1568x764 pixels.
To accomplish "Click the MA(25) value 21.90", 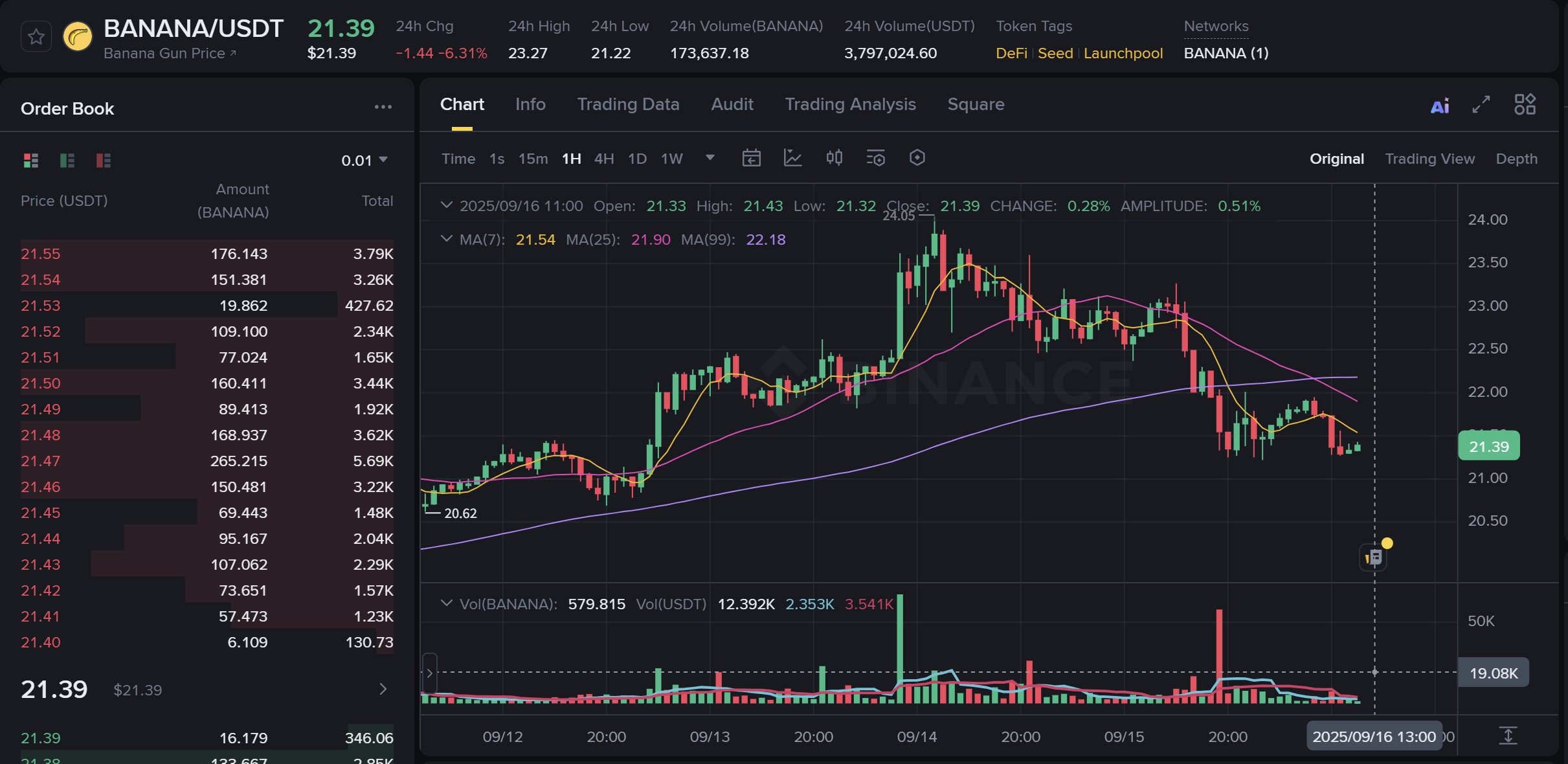I will pyautogui.click(x=651, y=240).
